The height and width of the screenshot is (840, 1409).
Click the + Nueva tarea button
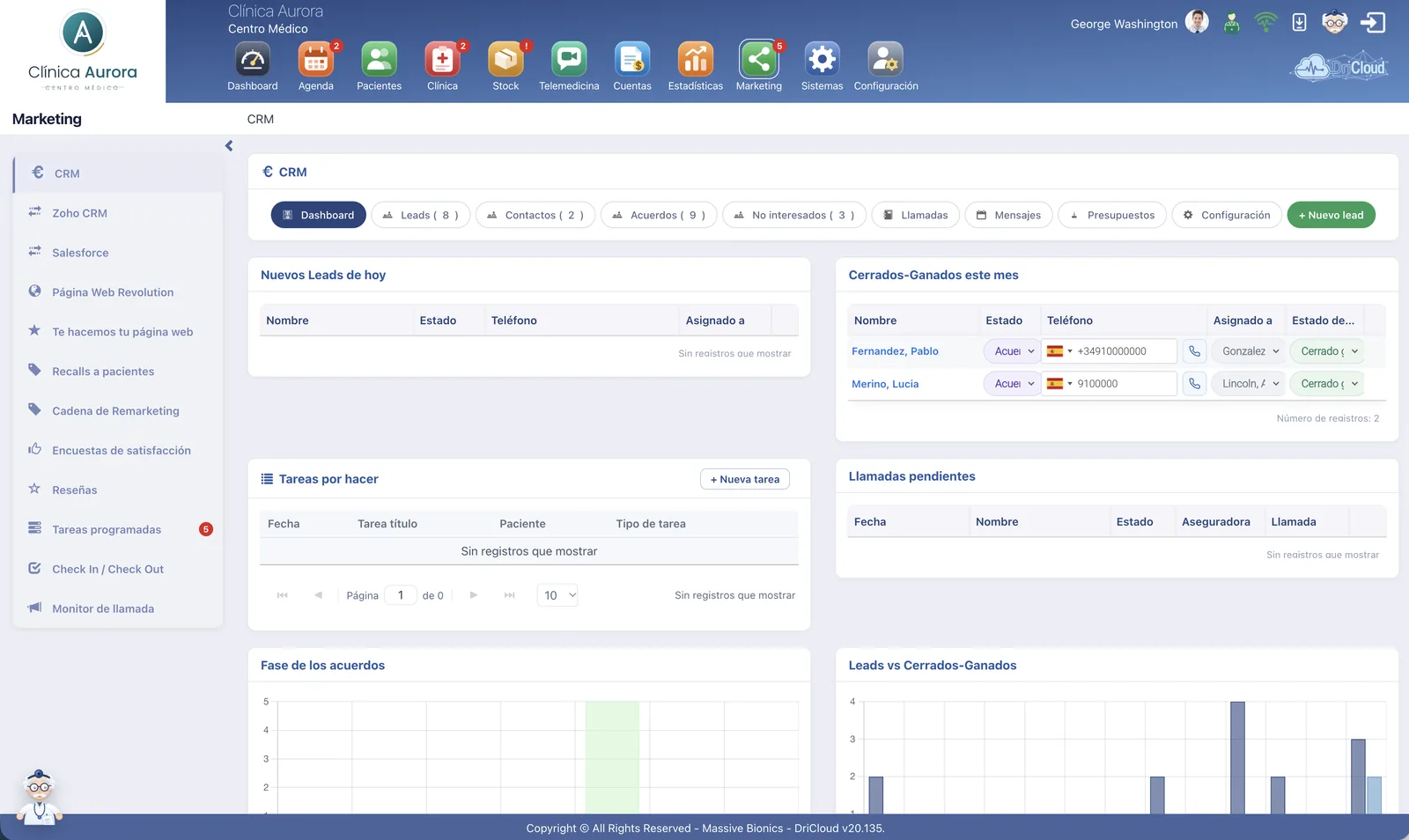745,479
